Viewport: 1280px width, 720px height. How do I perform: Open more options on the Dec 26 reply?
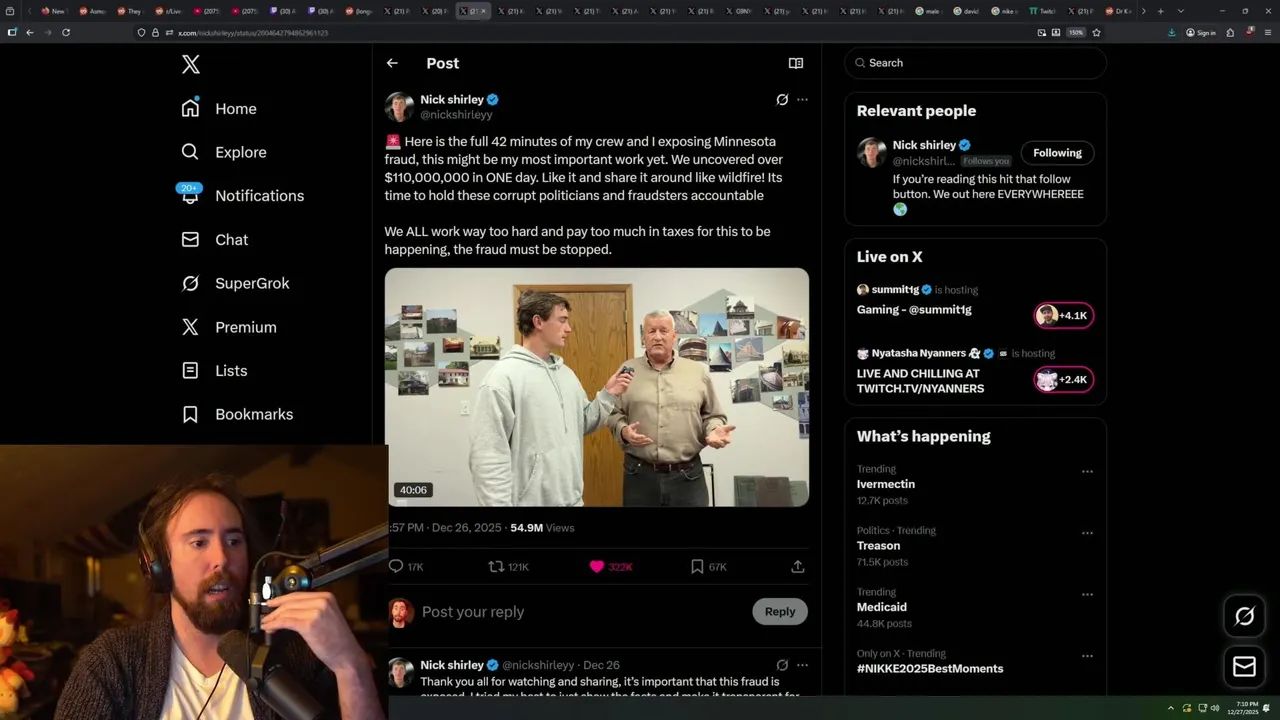[802, 665]
